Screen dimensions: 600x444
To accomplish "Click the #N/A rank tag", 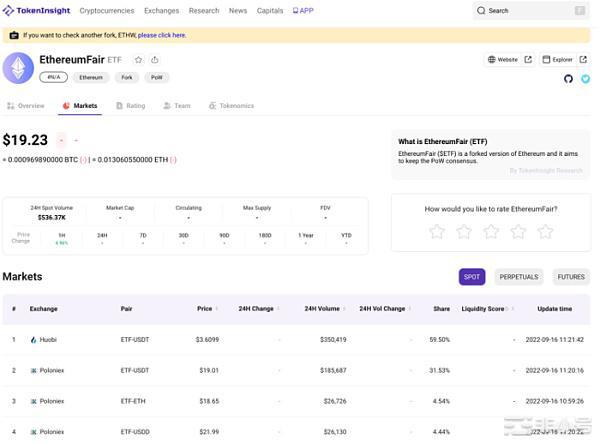I will (54, 77).
